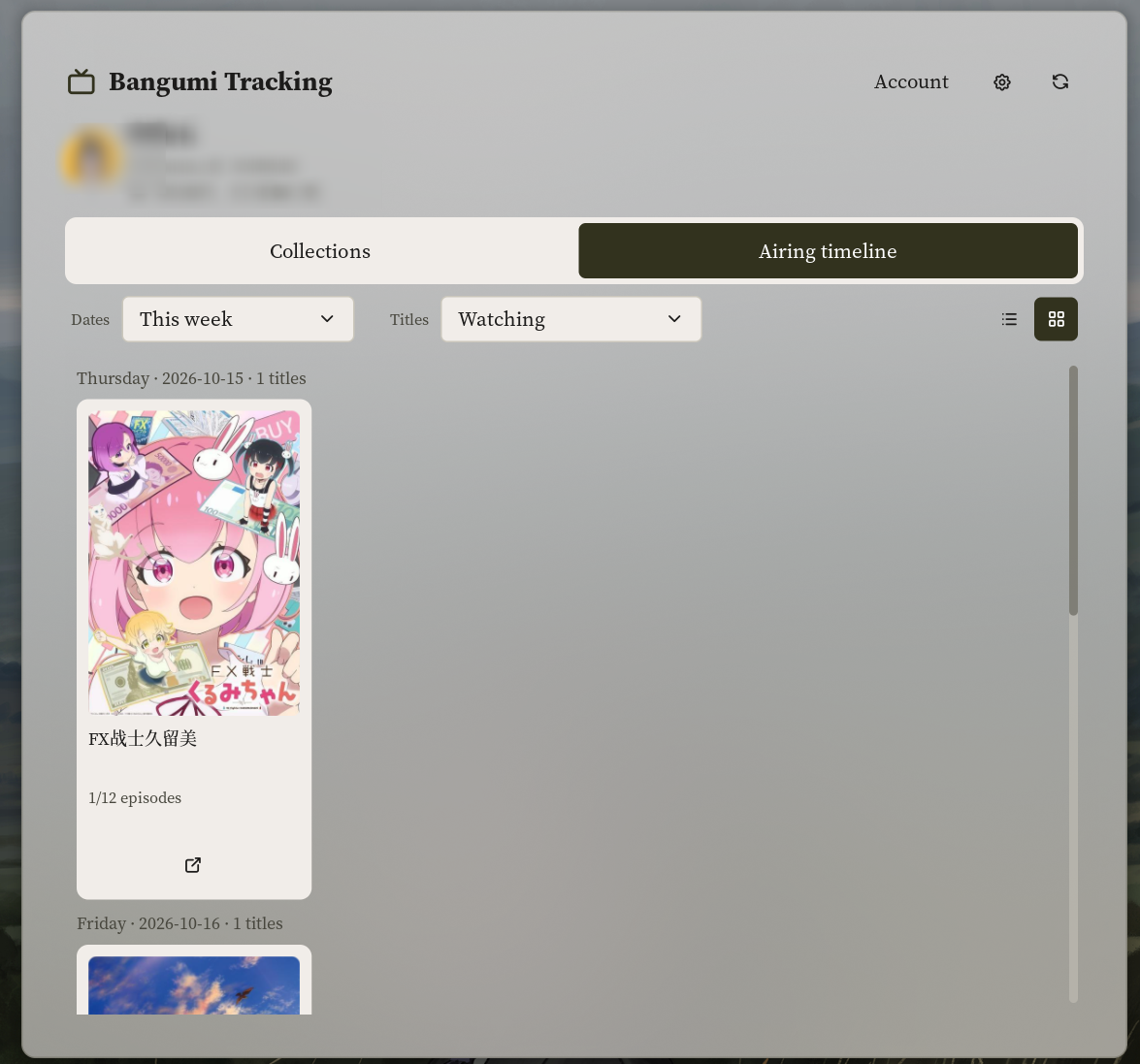Click the Thursday 2026-10-15 date heading
The width and height of the screenshot is (1140, 1064).
coord(191,378)
